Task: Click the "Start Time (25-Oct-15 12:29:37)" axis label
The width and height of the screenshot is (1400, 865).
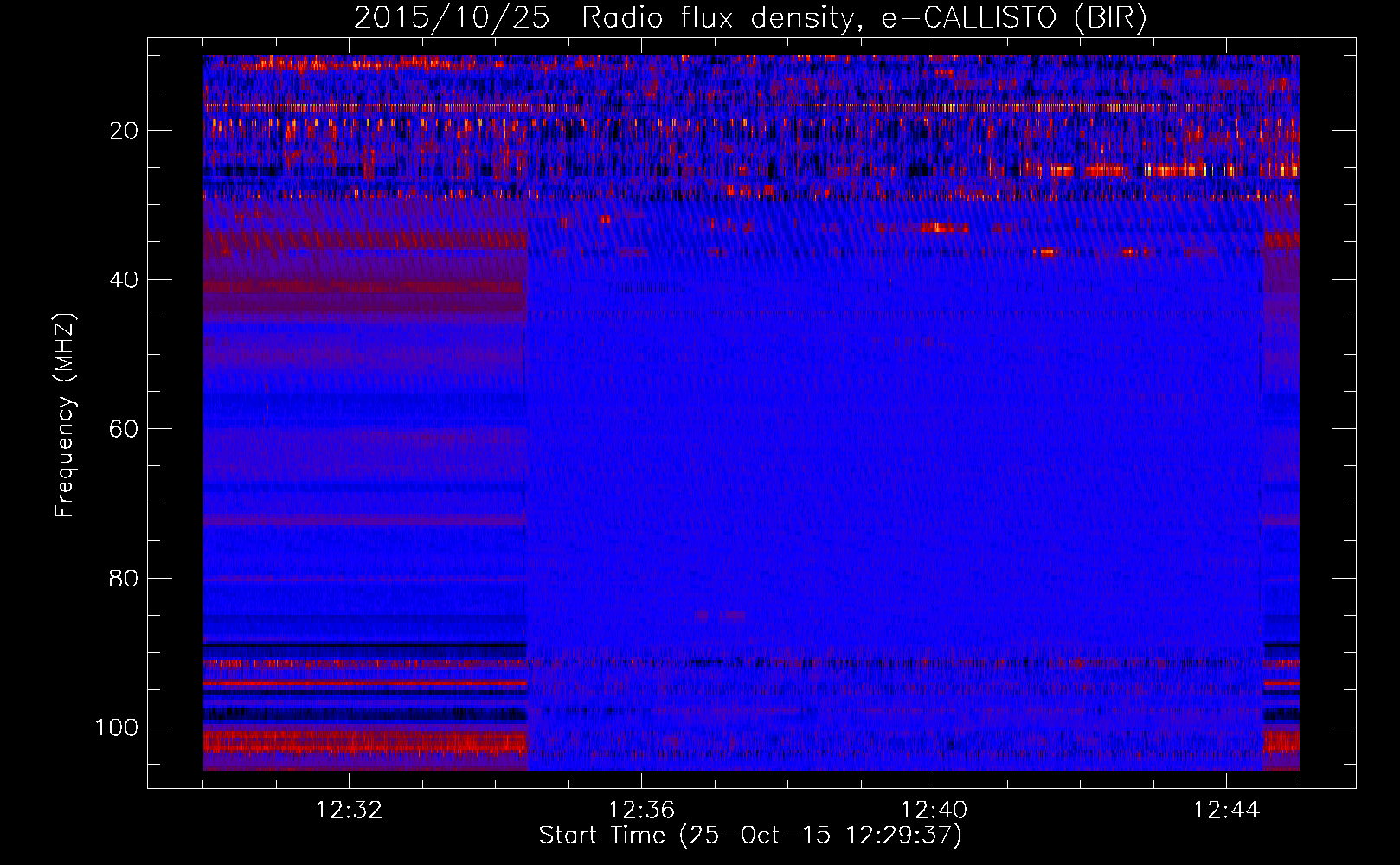Action: click(x=750, y=836)
